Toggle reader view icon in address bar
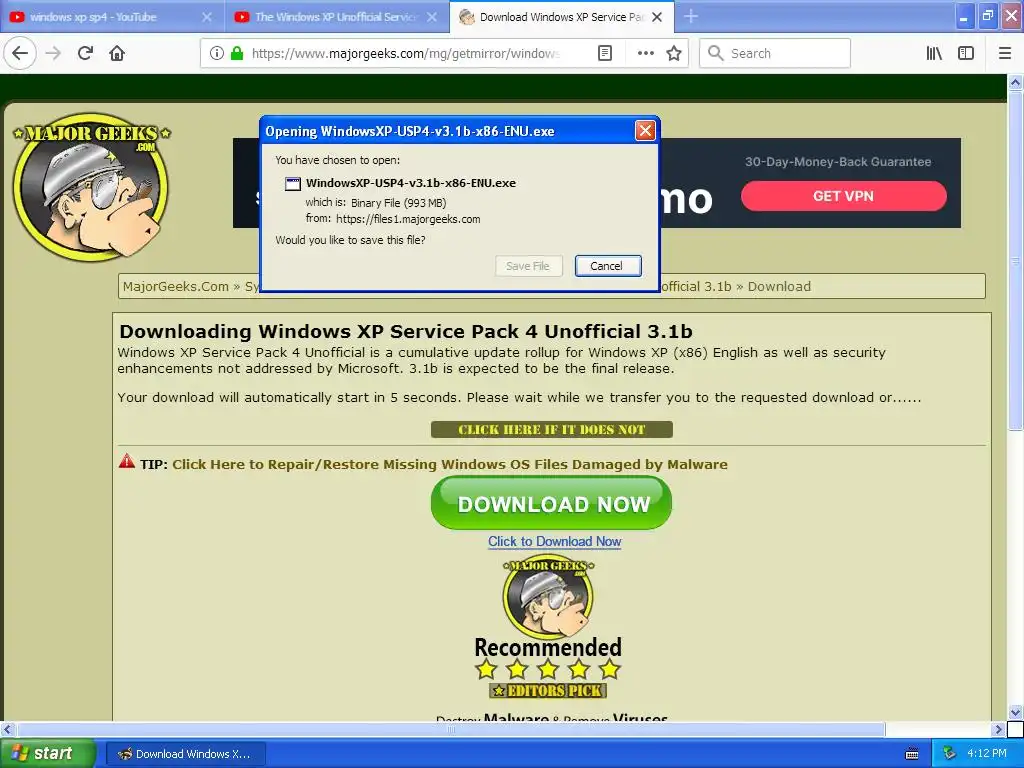Screen dimensions: 1024x768 605,53
